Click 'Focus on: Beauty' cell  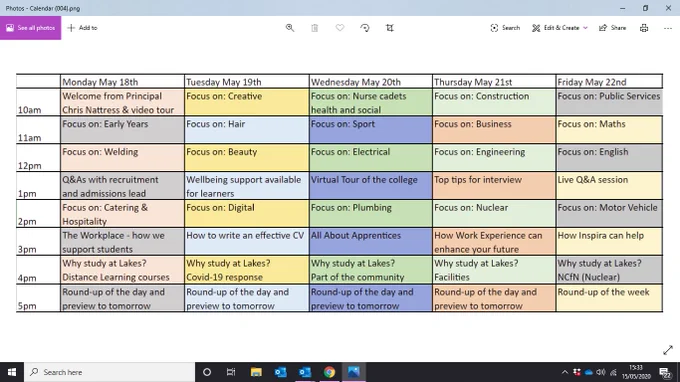tap(246, 158)
